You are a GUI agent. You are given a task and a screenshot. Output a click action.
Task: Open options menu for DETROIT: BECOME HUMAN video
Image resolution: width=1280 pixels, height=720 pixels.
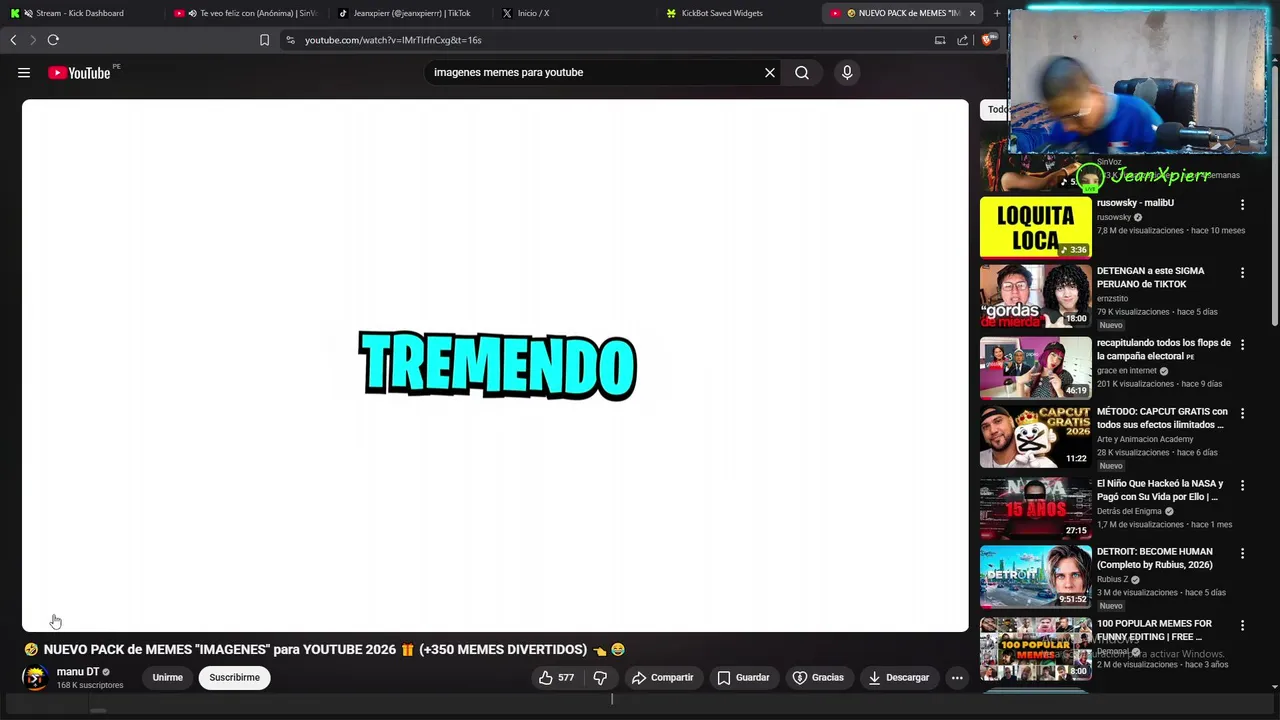[1242, 553]
